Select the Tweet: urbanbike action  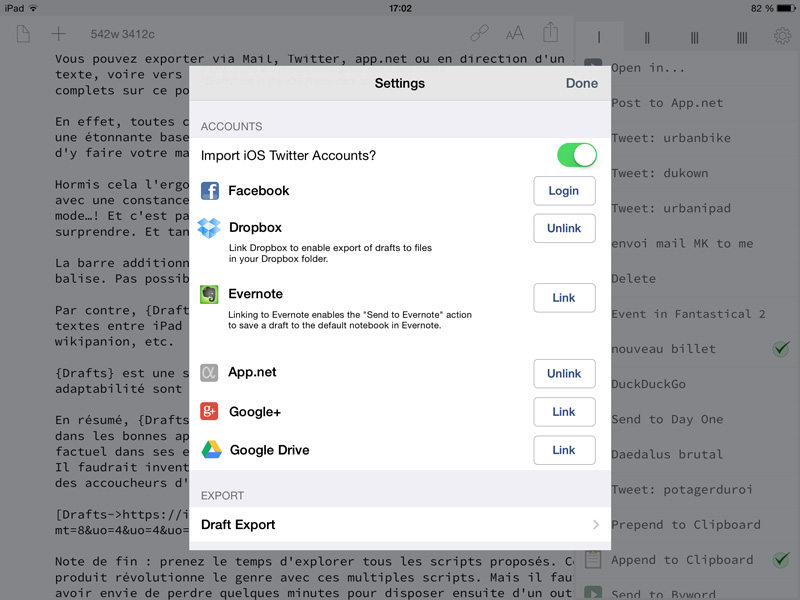click(x=671, y=138)
